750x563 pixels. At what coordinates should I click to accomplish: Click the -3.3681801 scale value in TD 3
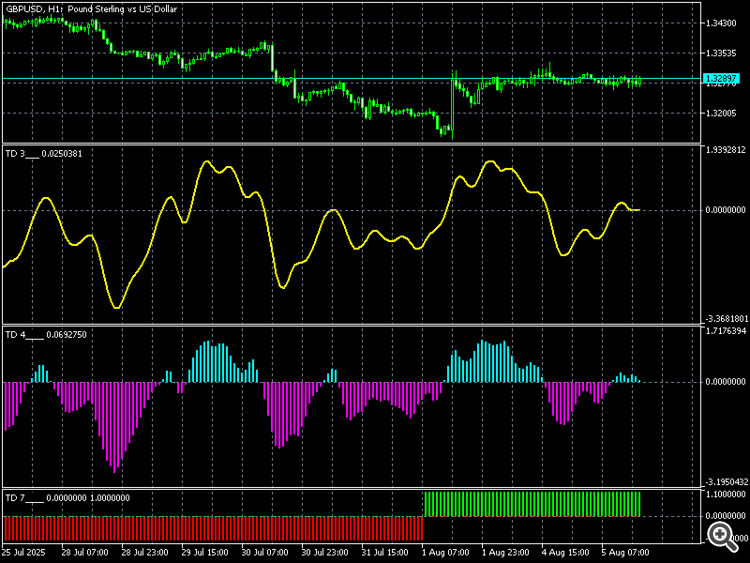(727, 319)
